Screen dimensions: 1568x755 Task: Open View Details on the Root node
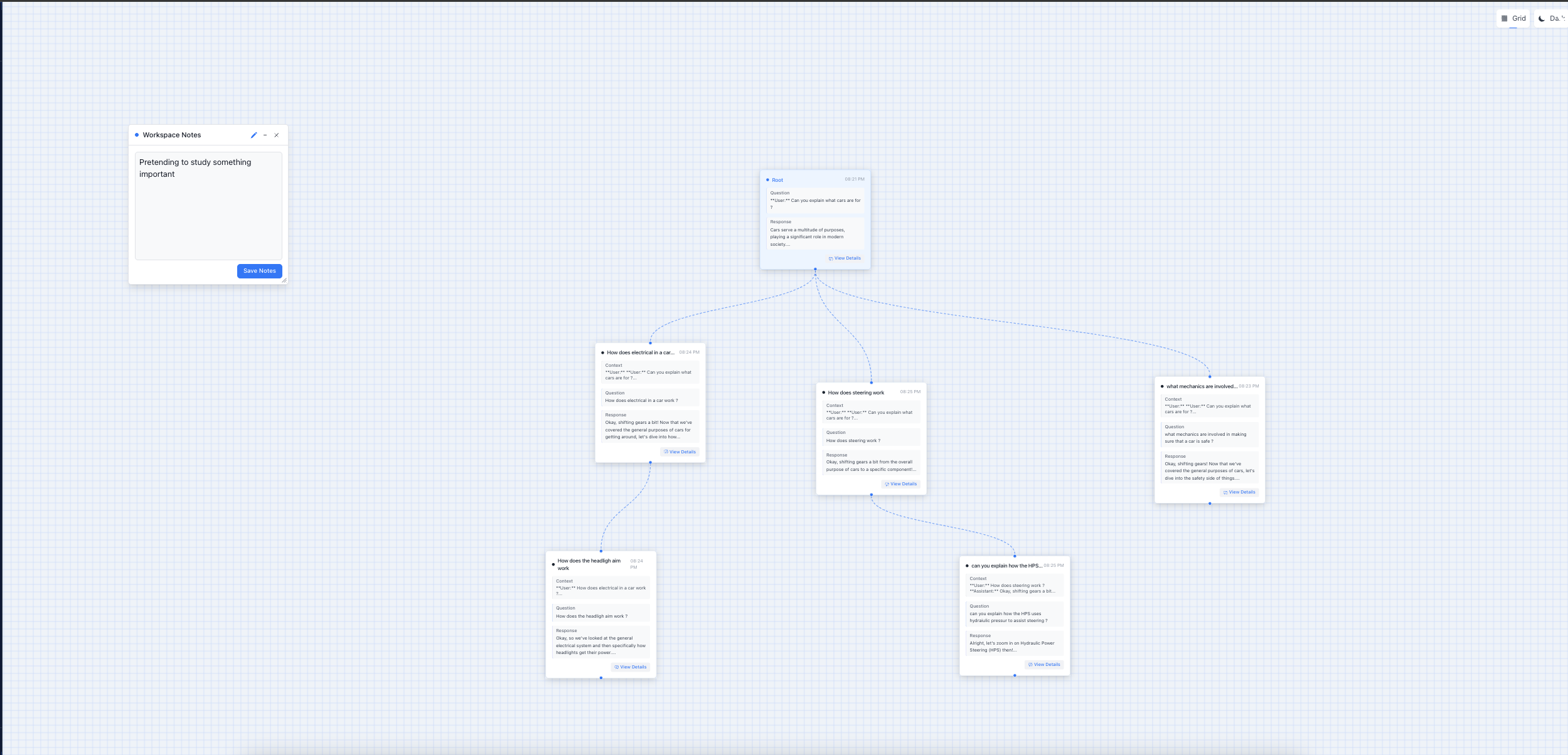pos(845,258)
